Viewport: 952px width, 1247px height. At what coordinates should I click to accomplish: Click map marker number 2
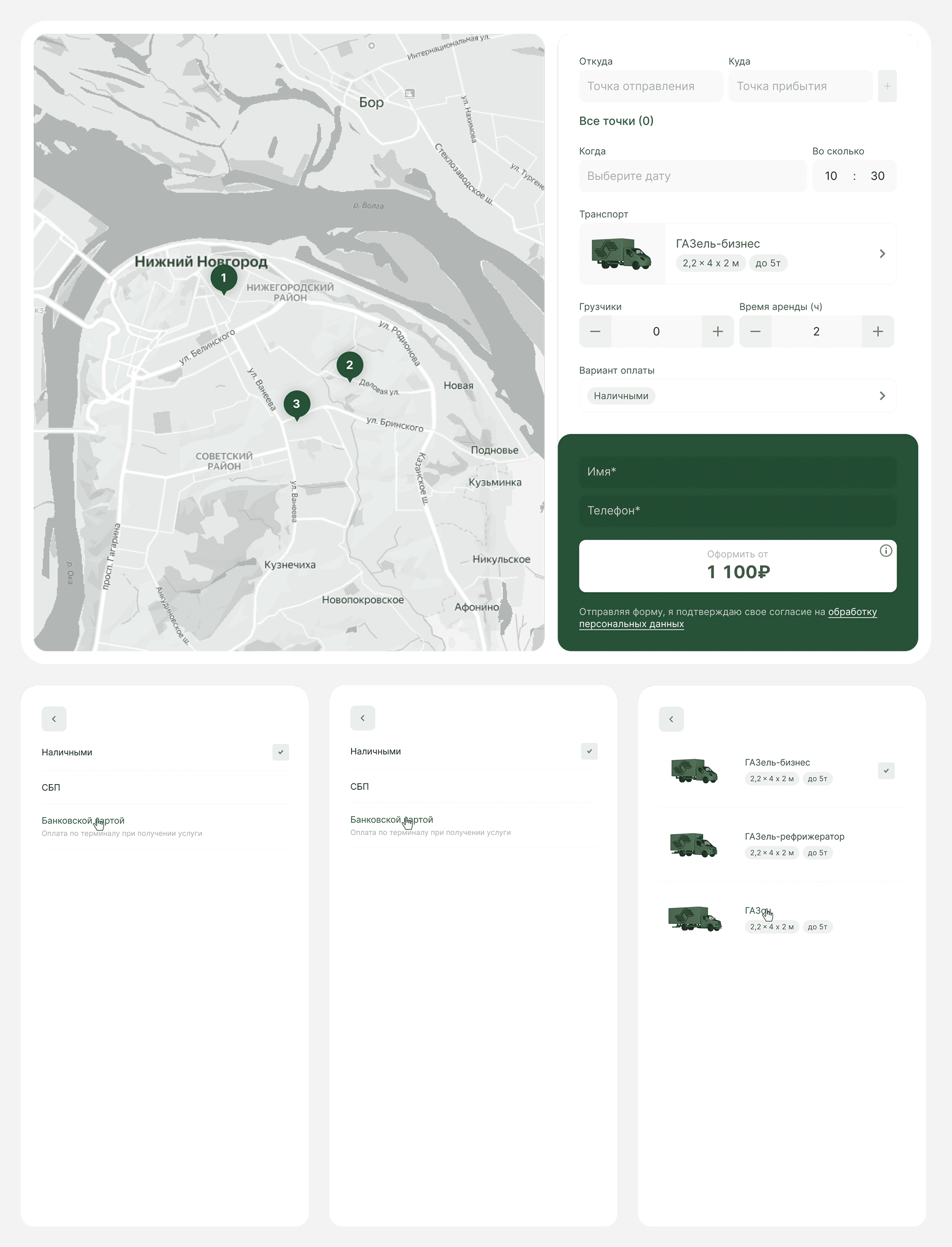(x=349, y=365)
